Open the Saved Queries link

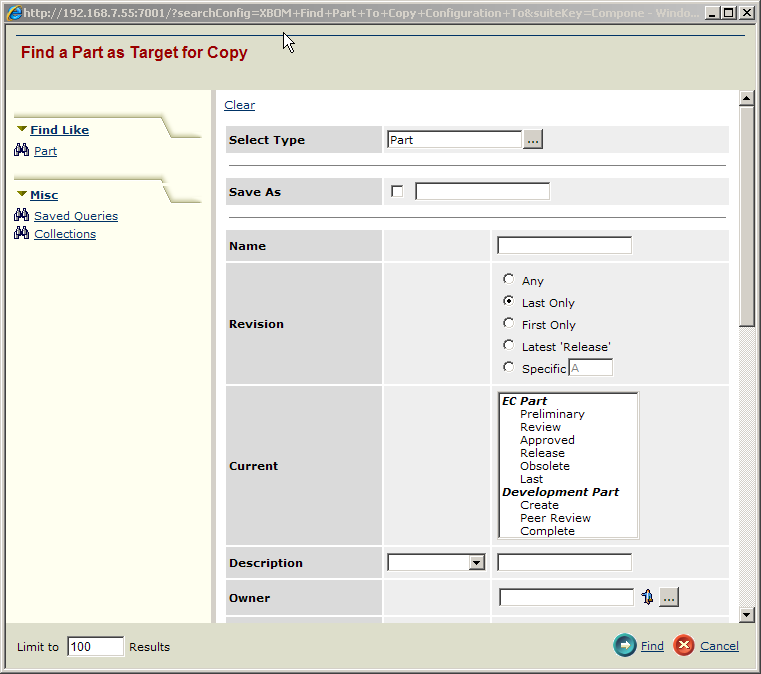coord(76,216)
